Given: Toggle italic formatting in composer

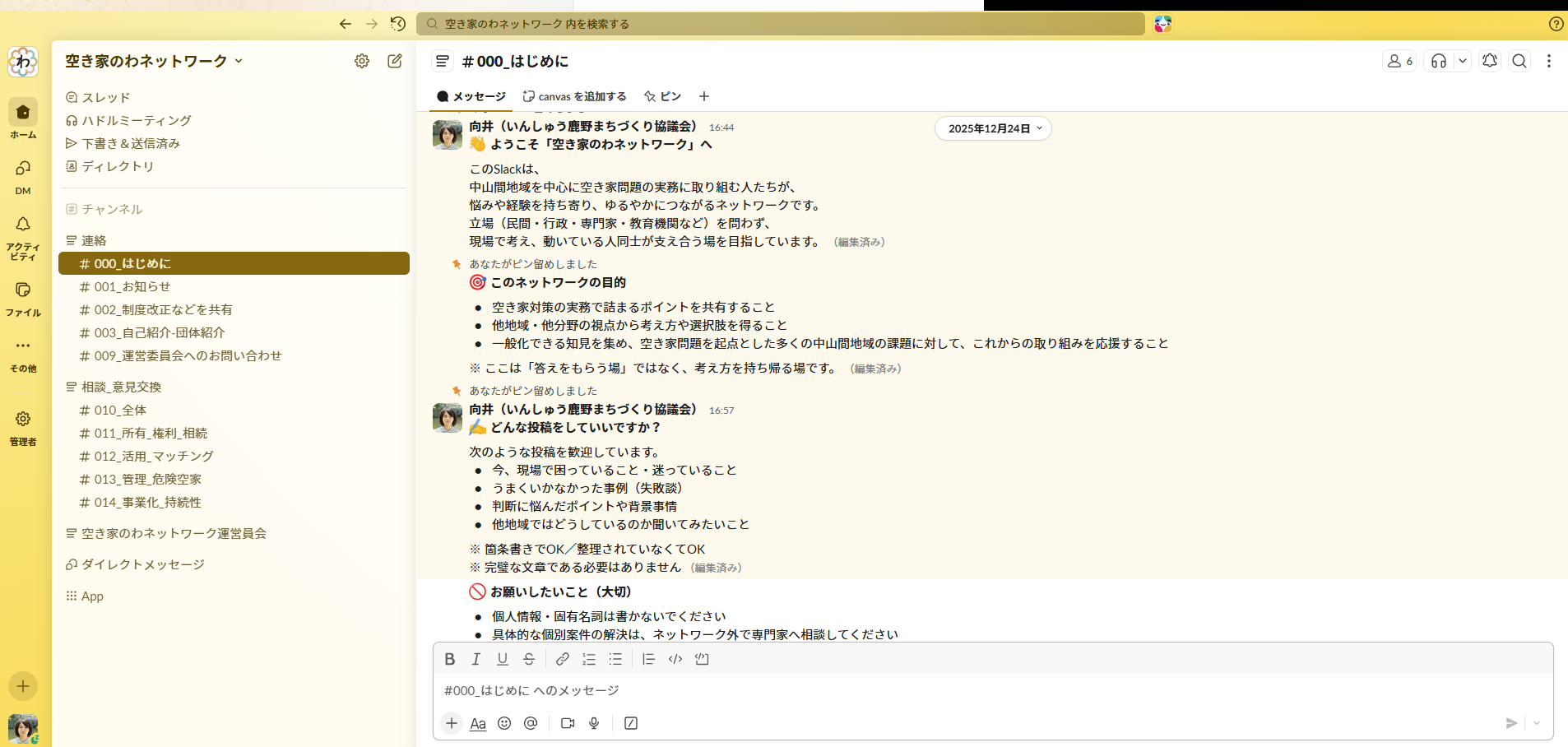Looking at the screenshot, I should (476, 659).
